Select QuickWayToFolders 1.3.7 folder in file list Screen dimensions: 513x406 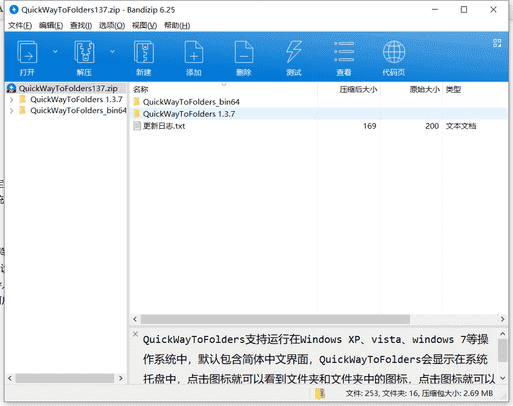click(189, 114)
